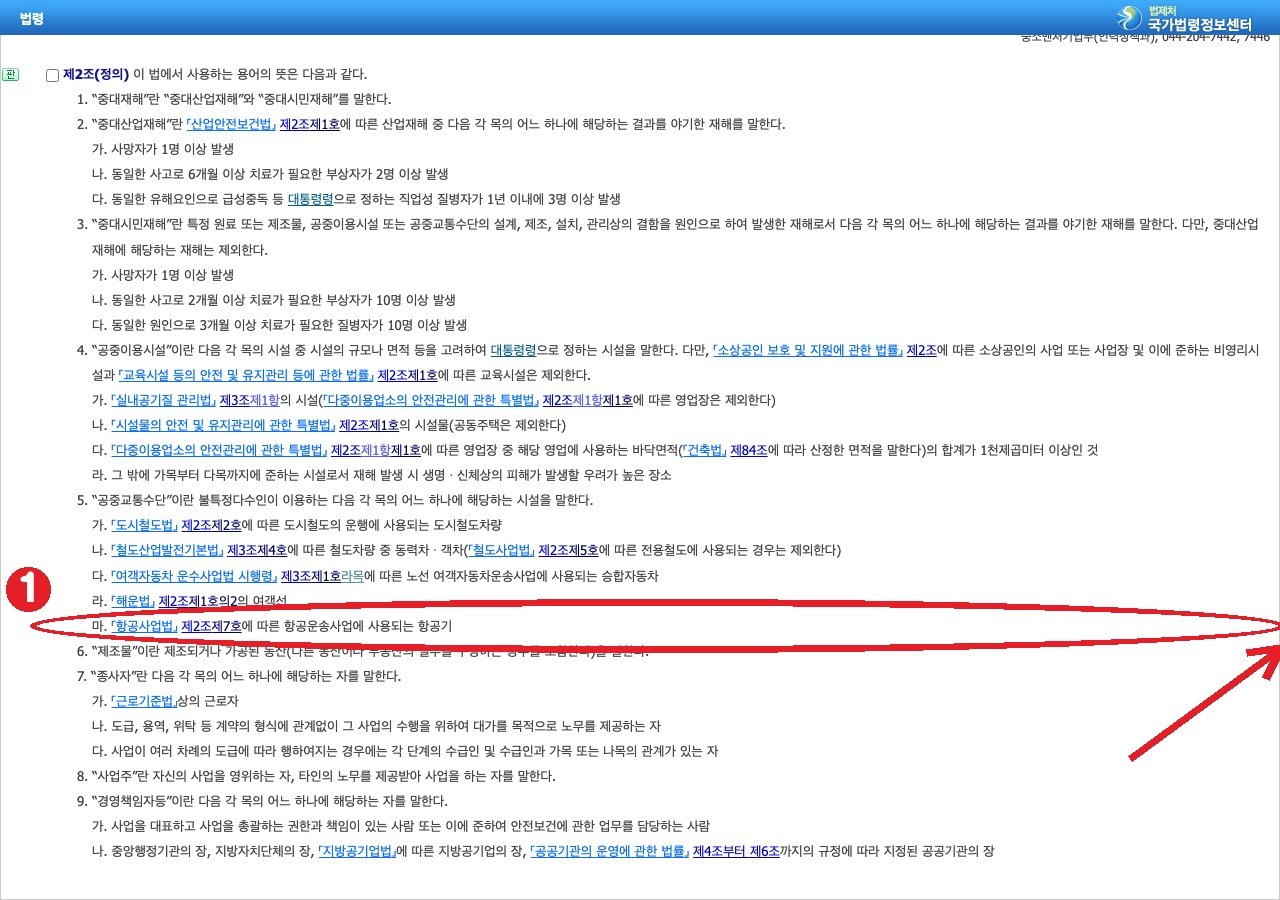The image size is (1280, 900).
Task: Open the 「철도산업발전기본법」 link
Action: coord(167,550)
